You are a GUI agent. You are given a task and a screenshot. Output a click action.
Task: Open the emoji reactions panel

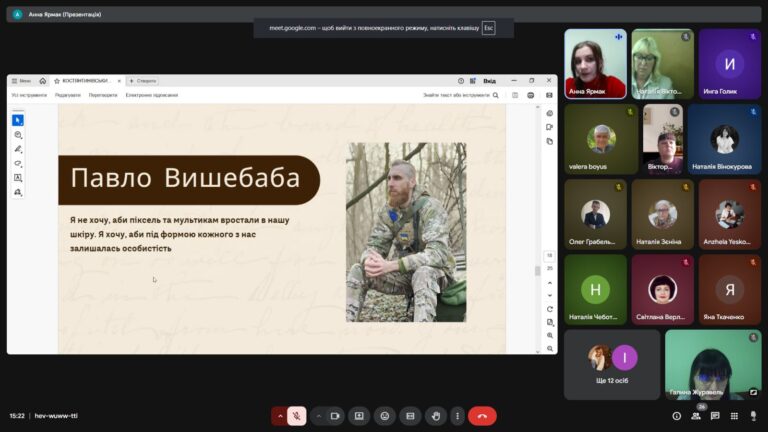coord(385,416)
